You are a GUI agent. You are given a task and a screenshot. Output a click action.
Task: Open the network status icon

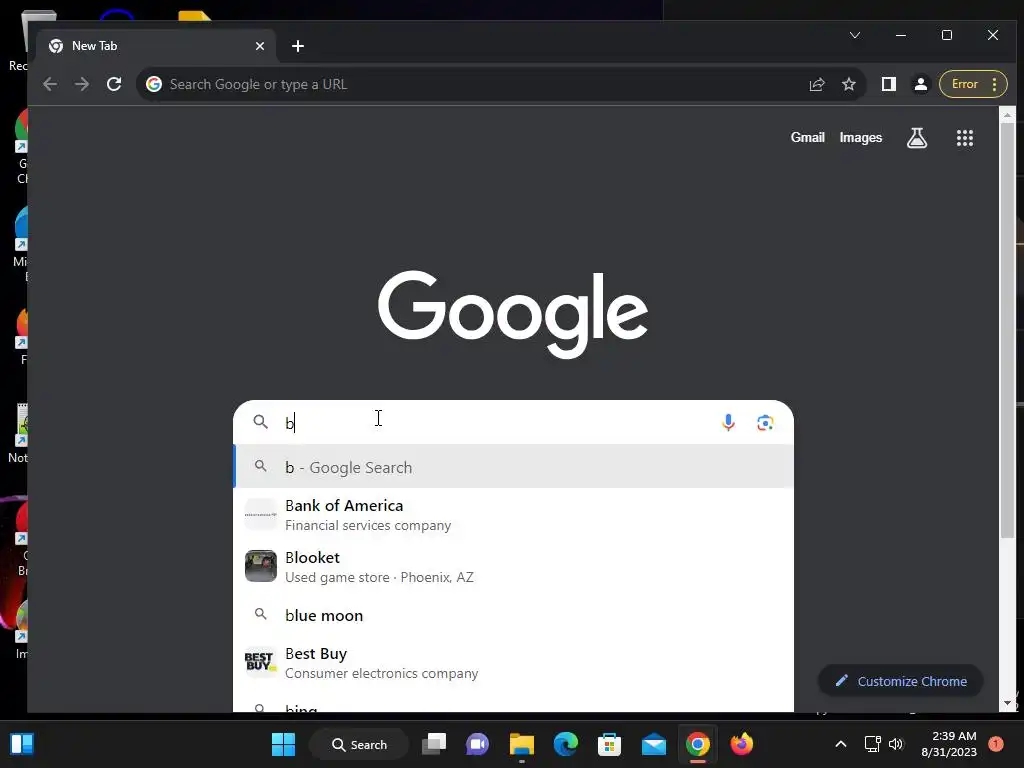(872, 744)
